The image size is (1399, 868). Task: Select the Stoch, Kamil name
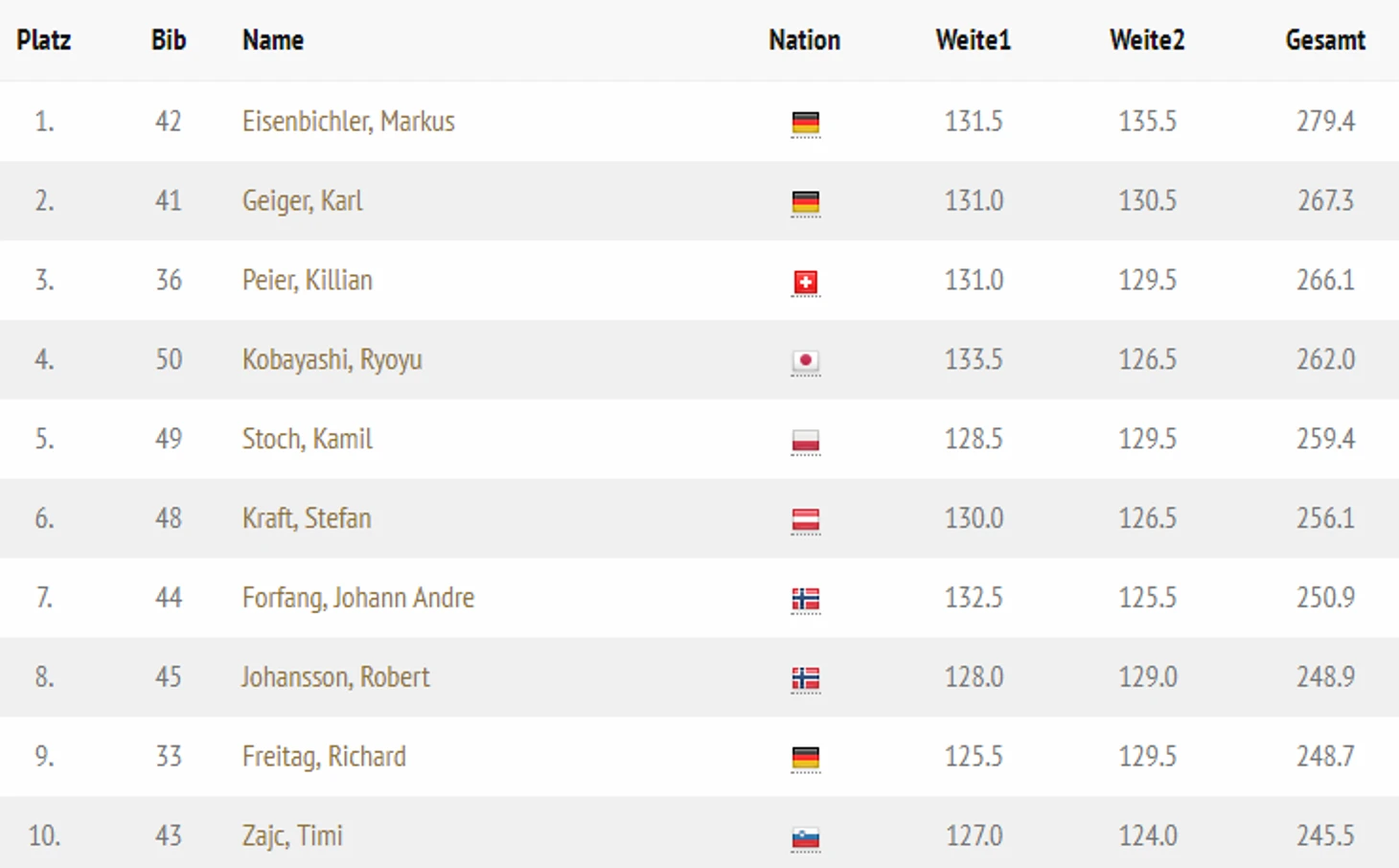(x=307, y=439)
